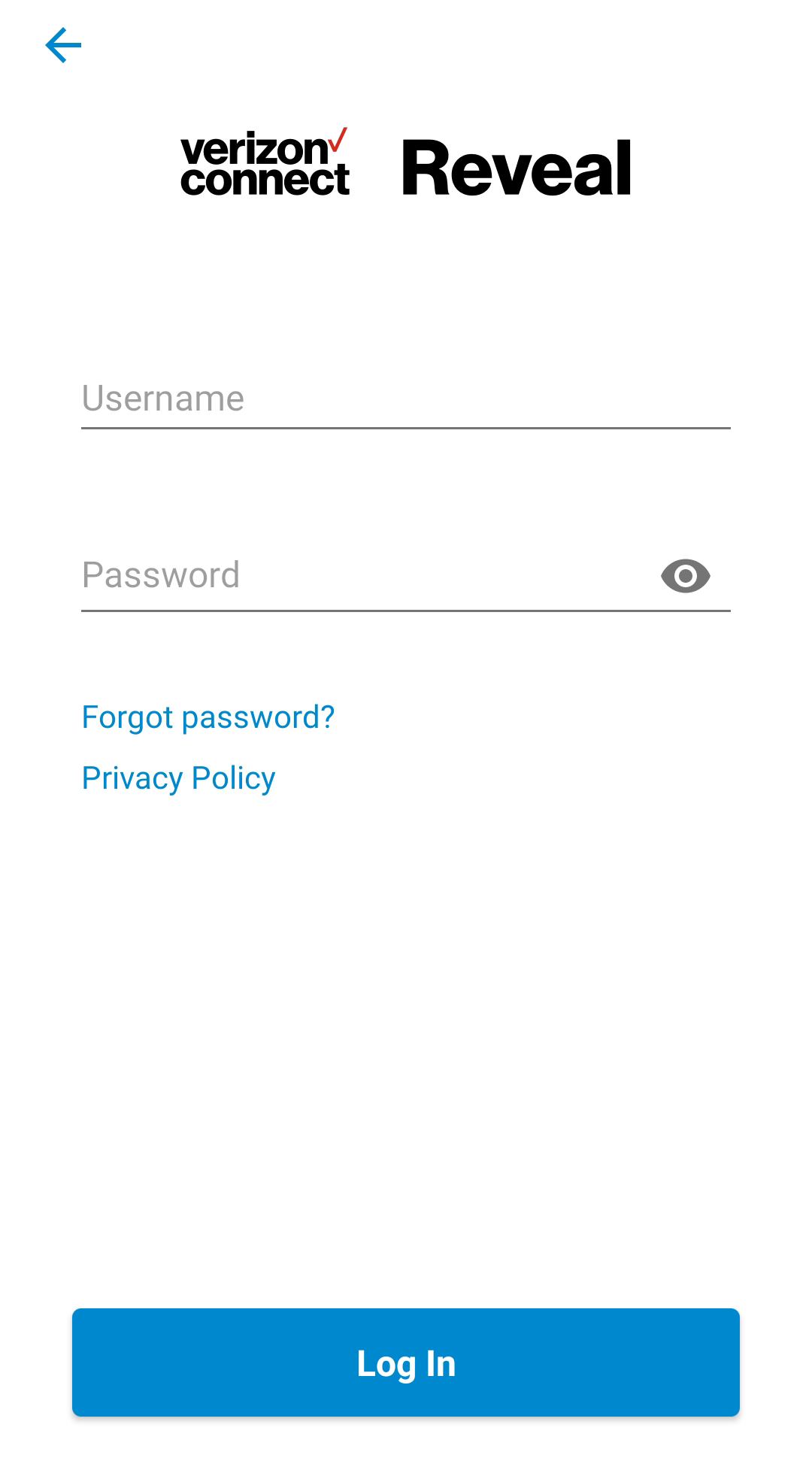The height and width of the screenshot is (1473, 812).
Task: Click the red Verizon checkmark
Action: (338, 140)
